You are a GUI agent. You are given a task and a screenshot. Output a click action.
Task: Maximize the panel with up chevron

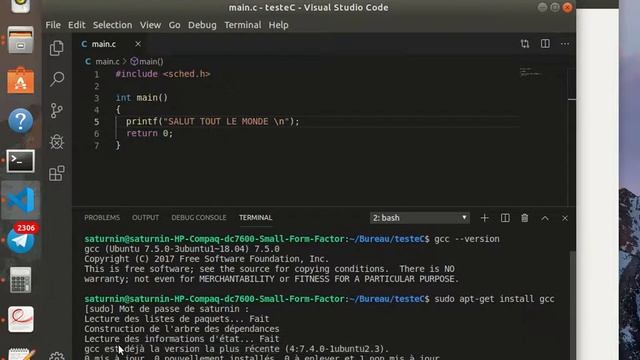point(545,218)
